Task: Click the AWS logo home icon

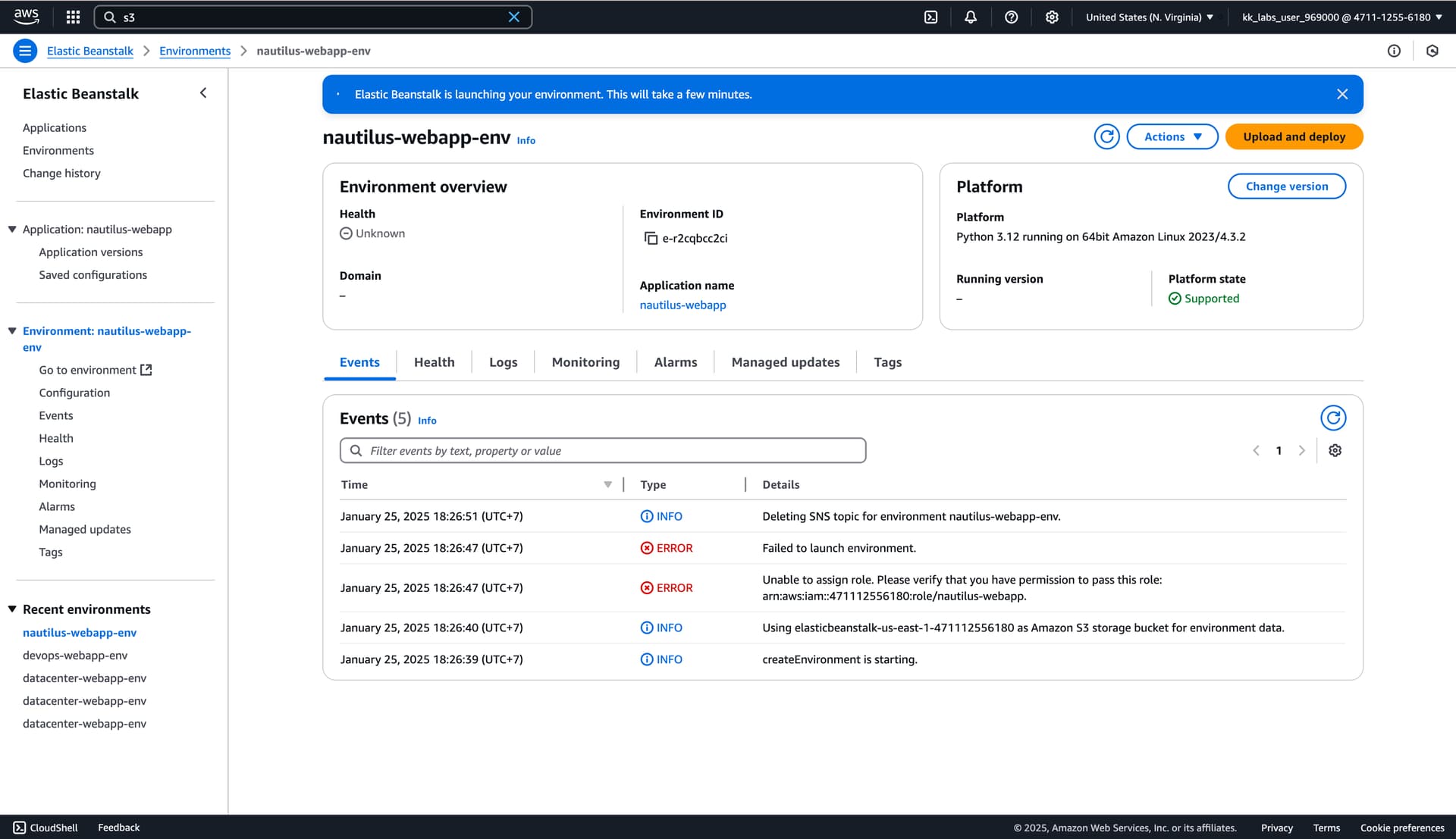Action: click(27, 17)
